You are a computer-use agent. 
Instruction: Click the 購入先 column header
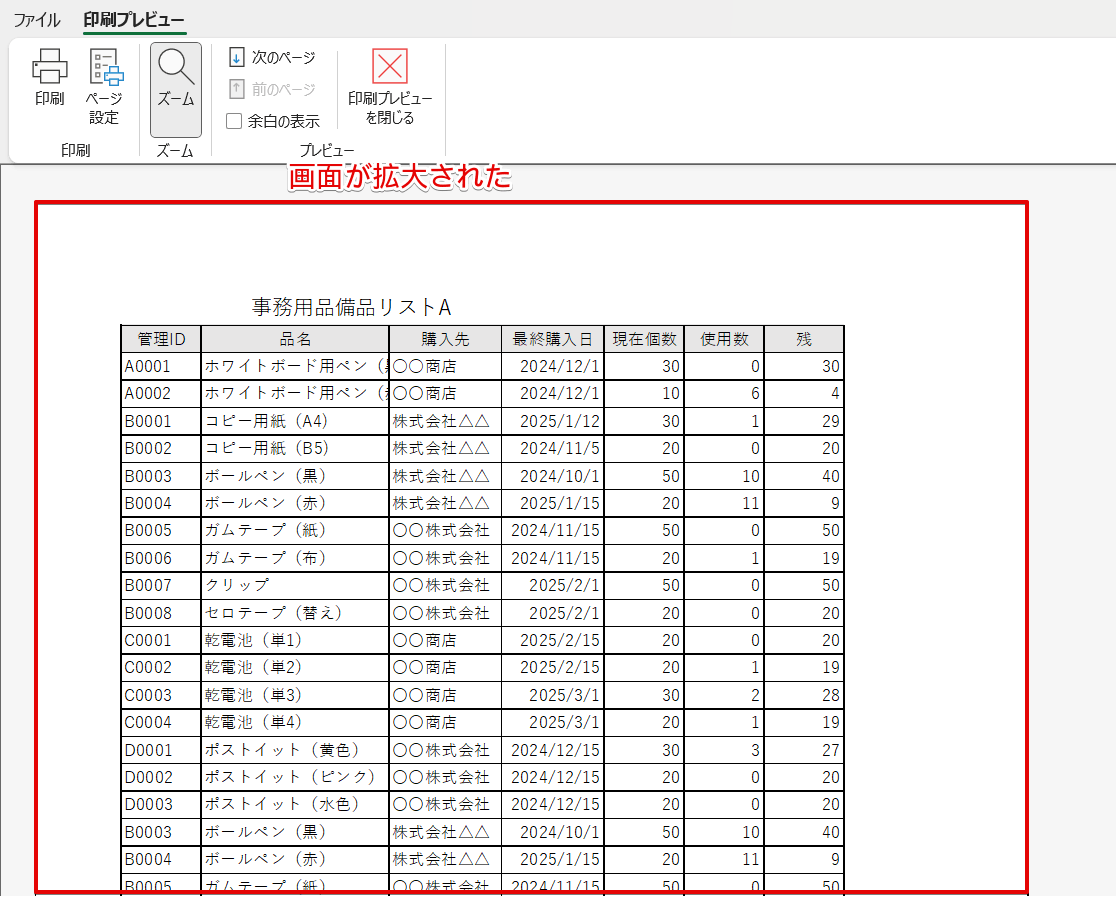pos(445,339)
